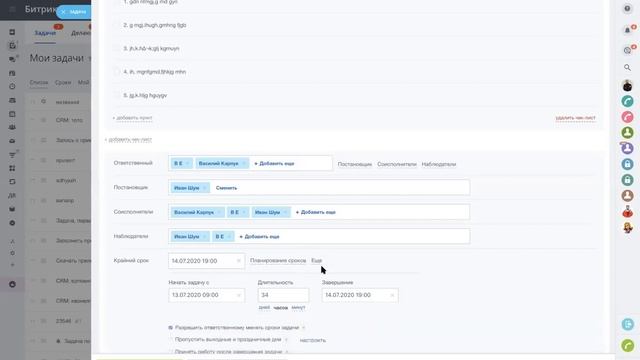Remove Василий Карпук from Ответственный field
The width and height of the screenshot is (640, 360).
(x=244, y=163)
